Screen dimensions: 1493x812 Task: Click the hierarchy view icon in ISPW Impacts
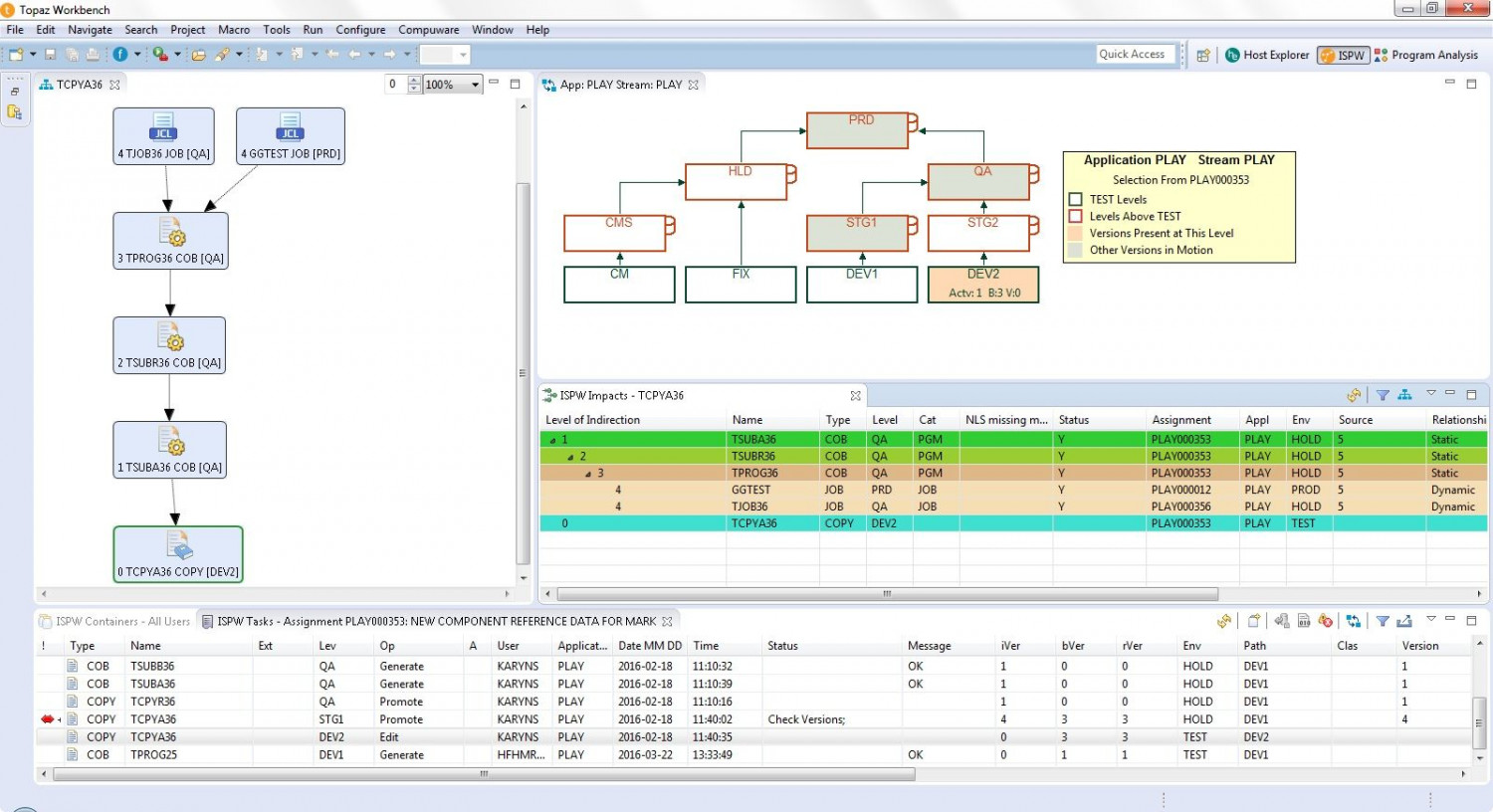(x=1403, y=395)
